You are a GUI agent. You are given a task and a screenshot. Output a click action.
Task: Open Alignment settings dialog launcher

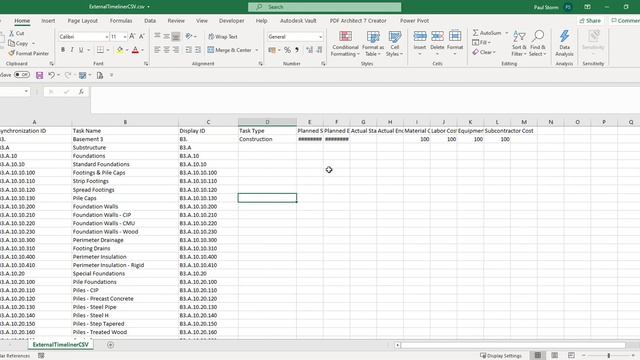(260, 64)
